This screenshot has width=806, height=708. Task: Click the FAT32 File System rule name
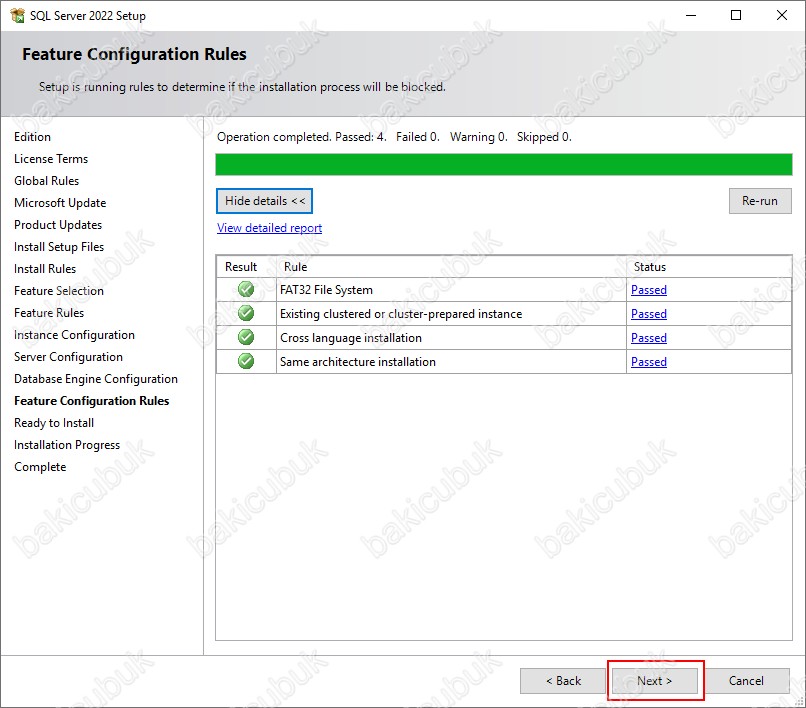(326, 290)
